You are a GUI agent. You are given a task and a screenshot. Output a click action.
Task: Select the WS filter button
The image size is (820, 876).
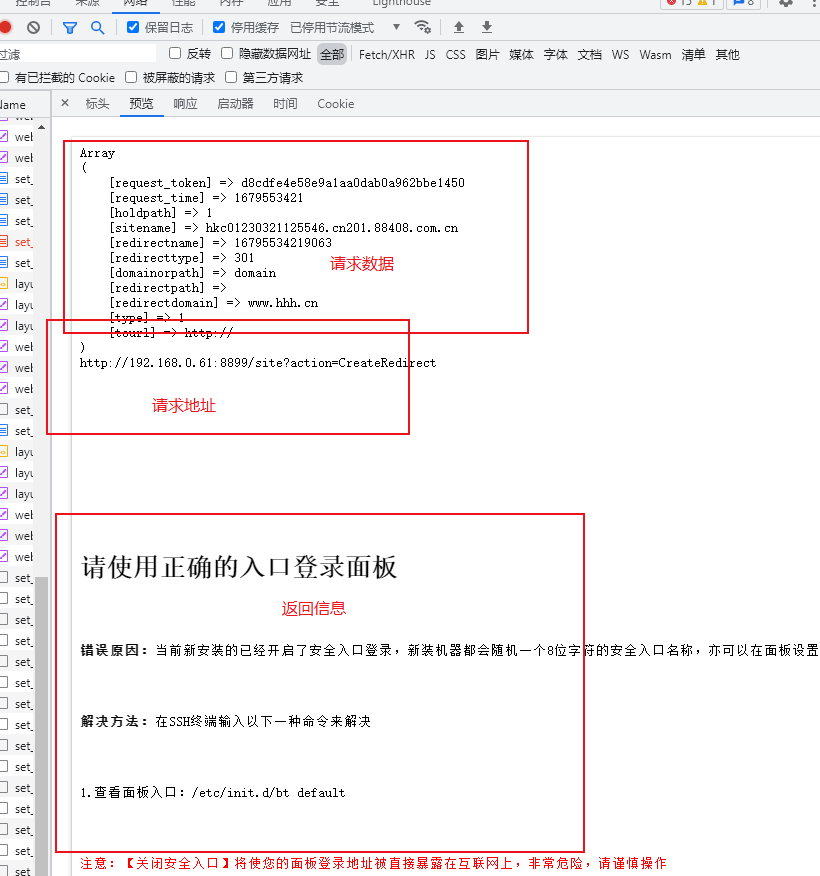click(x=620, y=55)
